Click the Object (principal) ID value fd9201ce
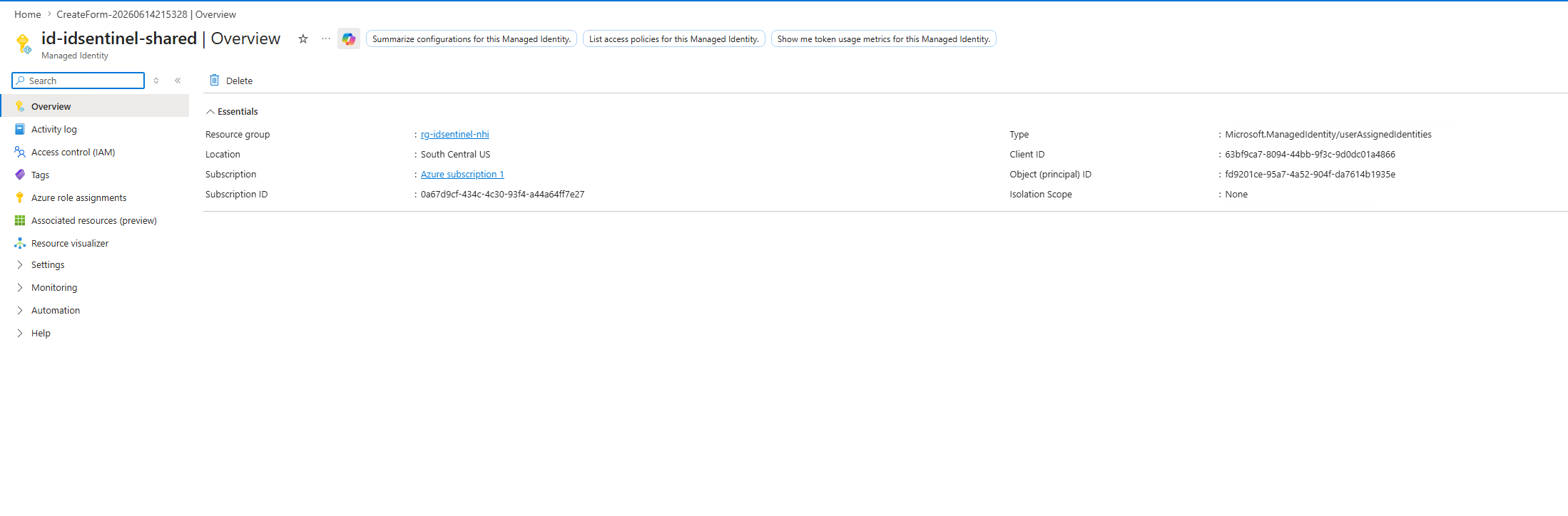 [1310, 174]
